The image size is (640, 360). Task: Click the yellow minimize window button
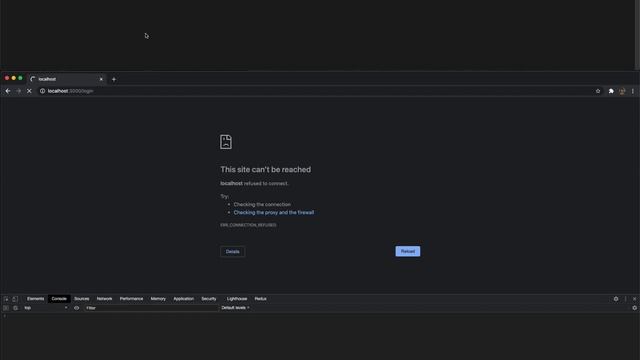point(13,78)
